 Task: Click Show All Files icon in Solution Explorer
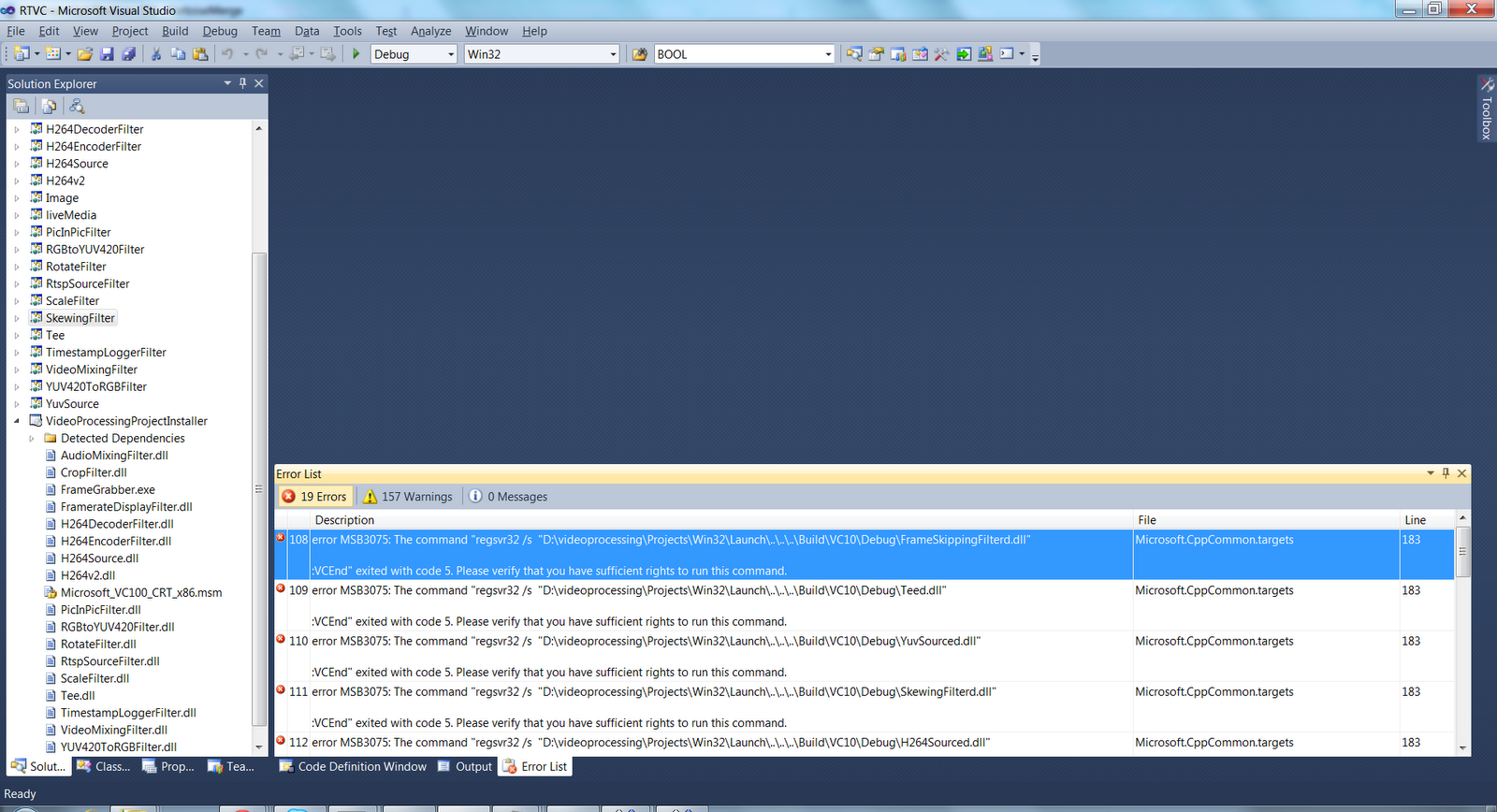[x=49, y=107]
